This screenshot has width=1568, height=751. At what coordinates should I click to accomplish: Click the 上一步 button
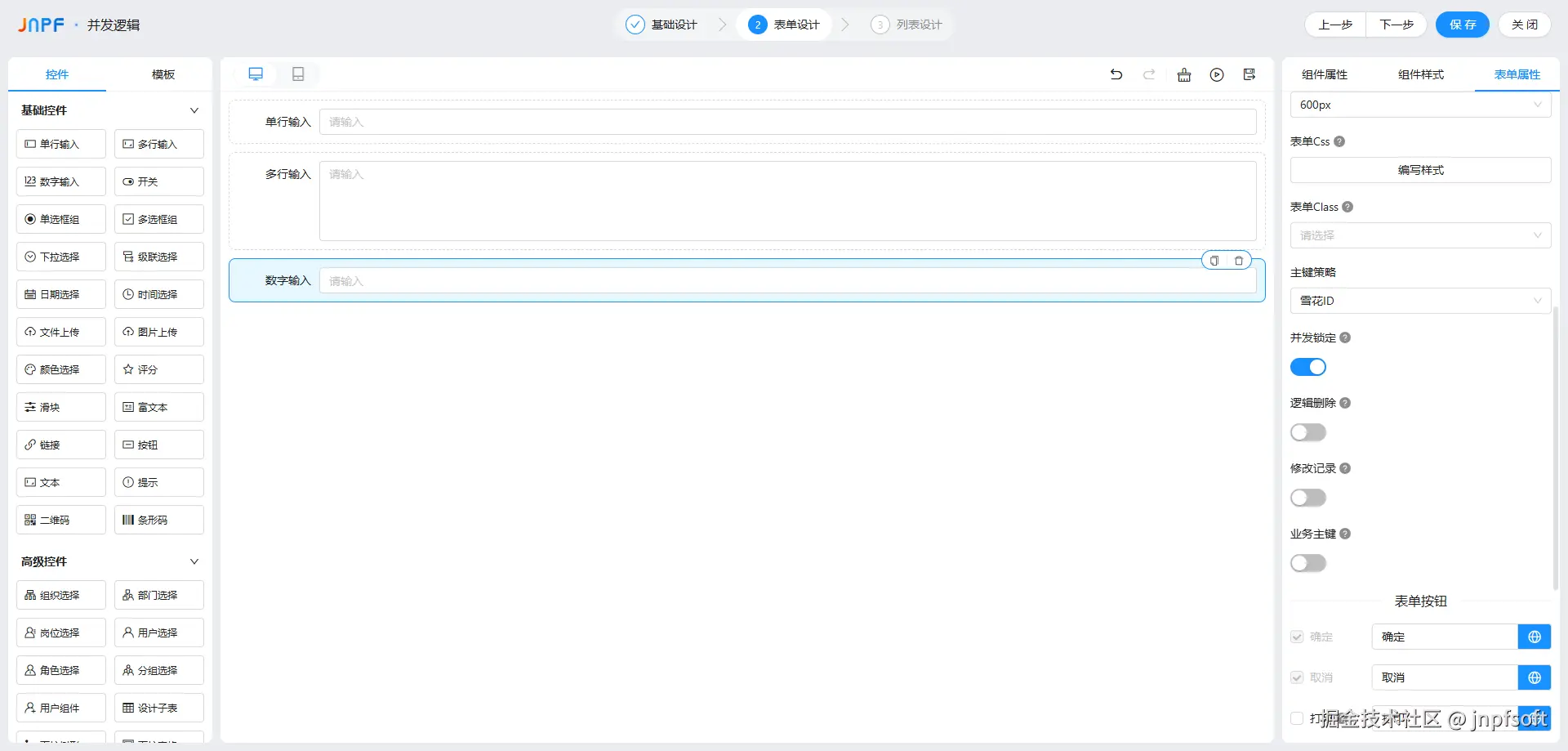tap(1335, 25)
